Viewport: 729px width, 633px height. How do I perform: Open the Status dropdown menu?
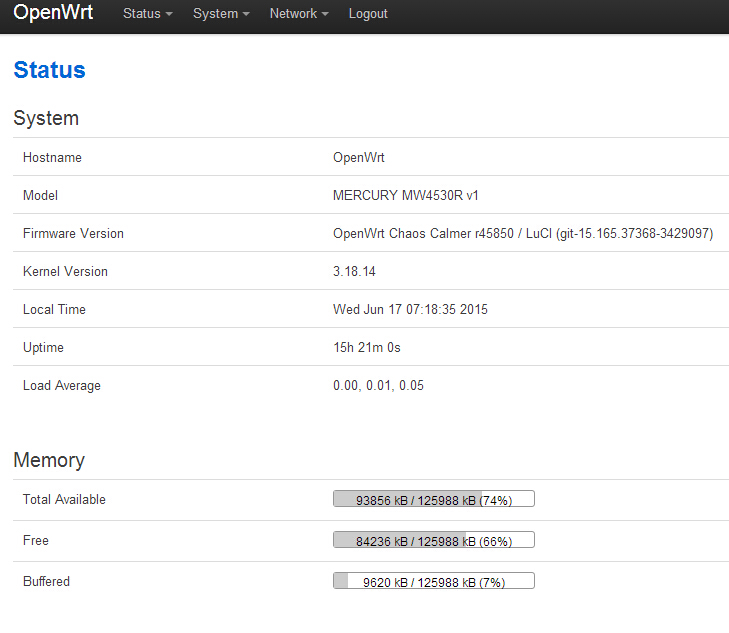tap(147, 13)
